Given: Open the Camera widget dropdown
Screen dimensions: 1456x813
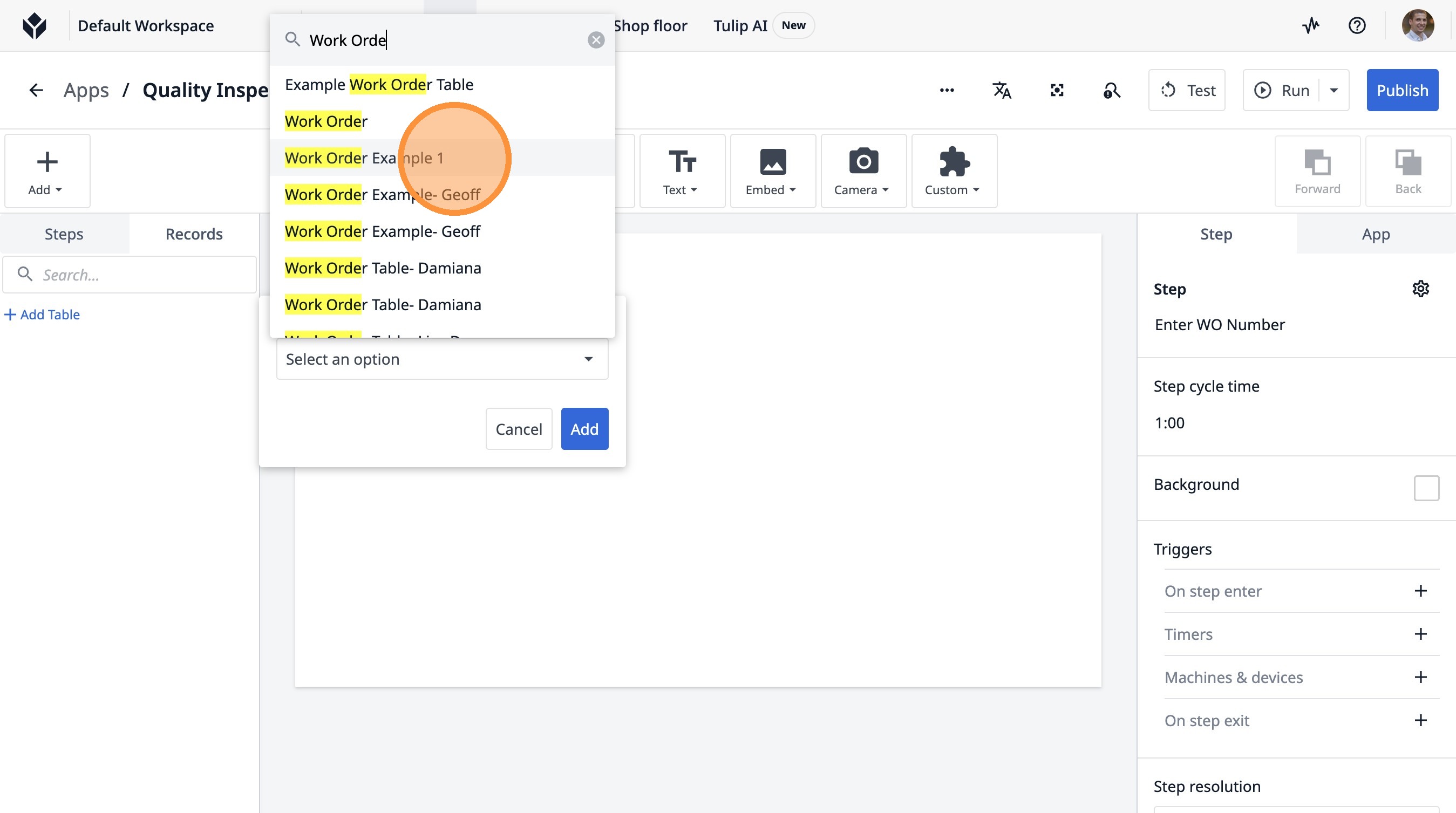Looking at the screenshot, I should 863,171.
